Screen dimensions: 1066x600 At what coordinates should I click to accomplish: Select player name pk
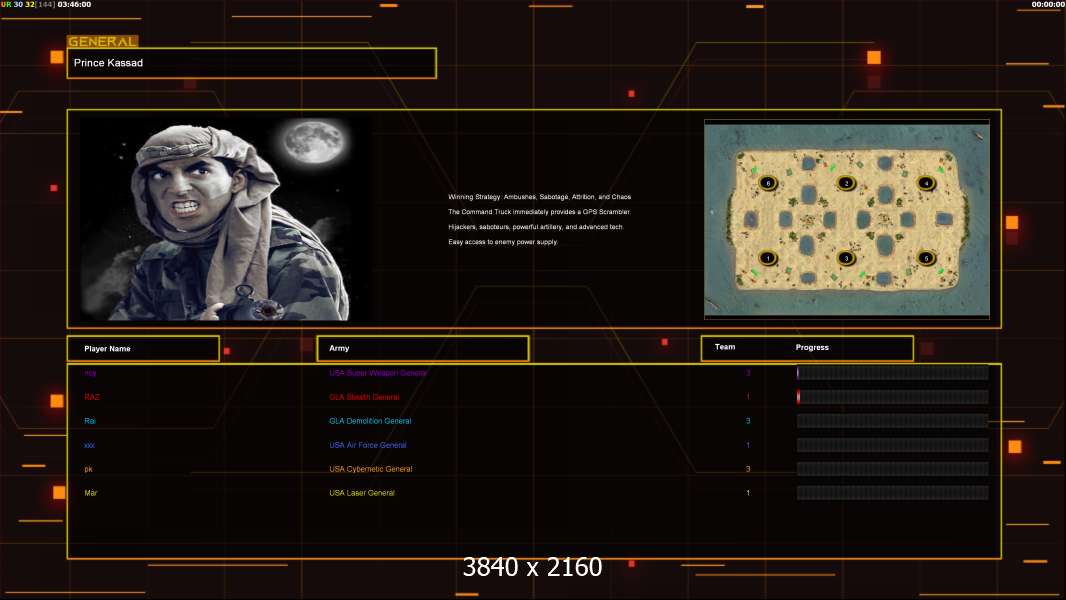click(x=88, y=470)
